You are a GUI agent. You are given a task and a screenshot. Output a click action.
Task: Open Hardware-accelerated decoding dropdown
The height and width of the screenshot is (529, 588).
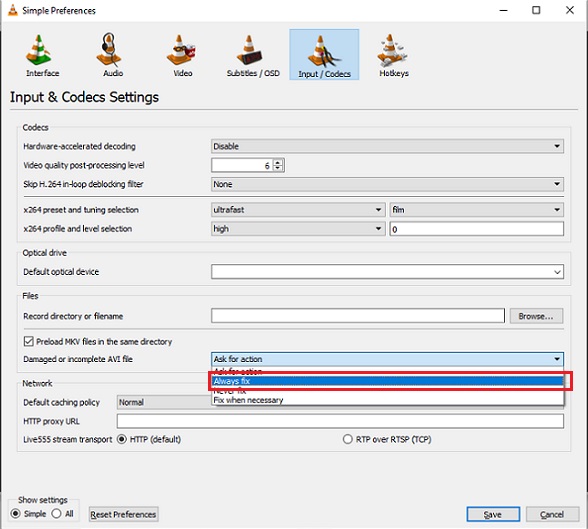click(387, 146)
